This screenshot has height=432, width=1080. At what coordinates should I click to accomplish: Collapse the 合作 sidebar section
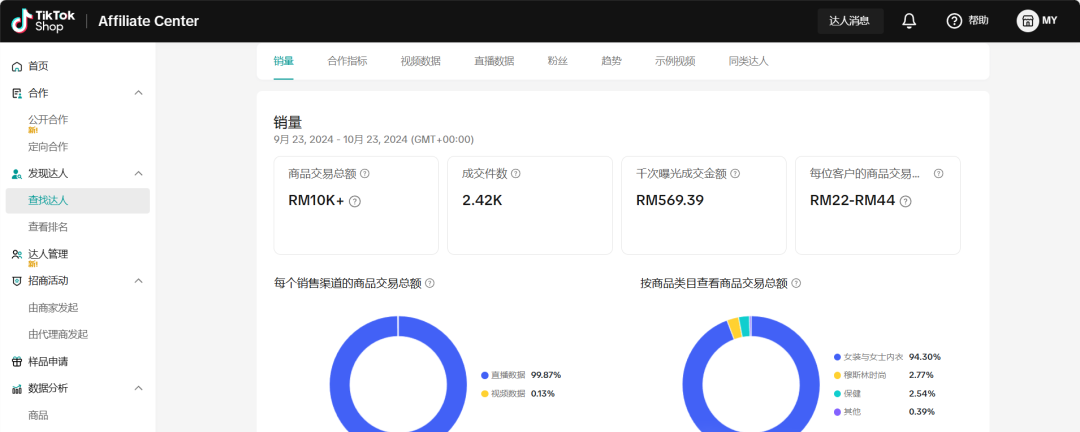pyautogui.click(x=138, y=93)
